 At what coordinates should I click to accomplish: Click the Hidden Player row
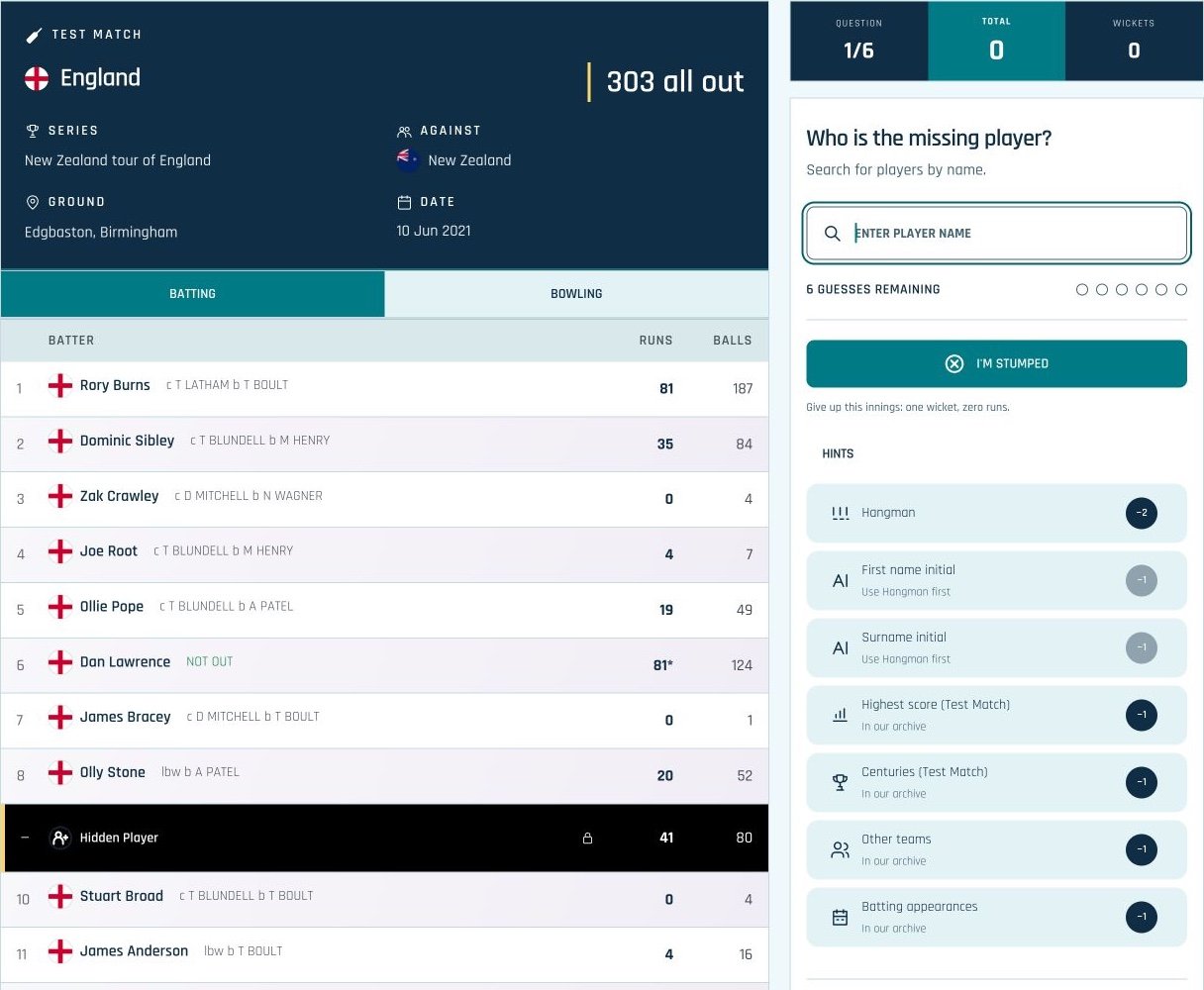click(x=385, y=838)
